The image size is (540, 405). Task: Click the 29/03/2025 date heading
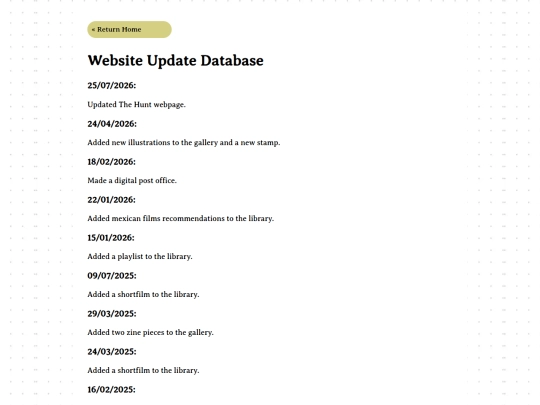tap(112, 314)
